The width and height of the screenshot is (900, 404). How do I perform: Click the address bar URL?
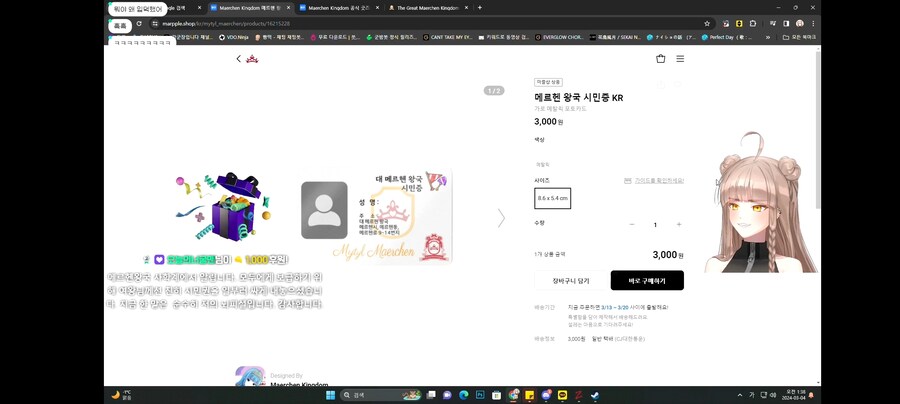pyautogui.click(x=226, y=24)
